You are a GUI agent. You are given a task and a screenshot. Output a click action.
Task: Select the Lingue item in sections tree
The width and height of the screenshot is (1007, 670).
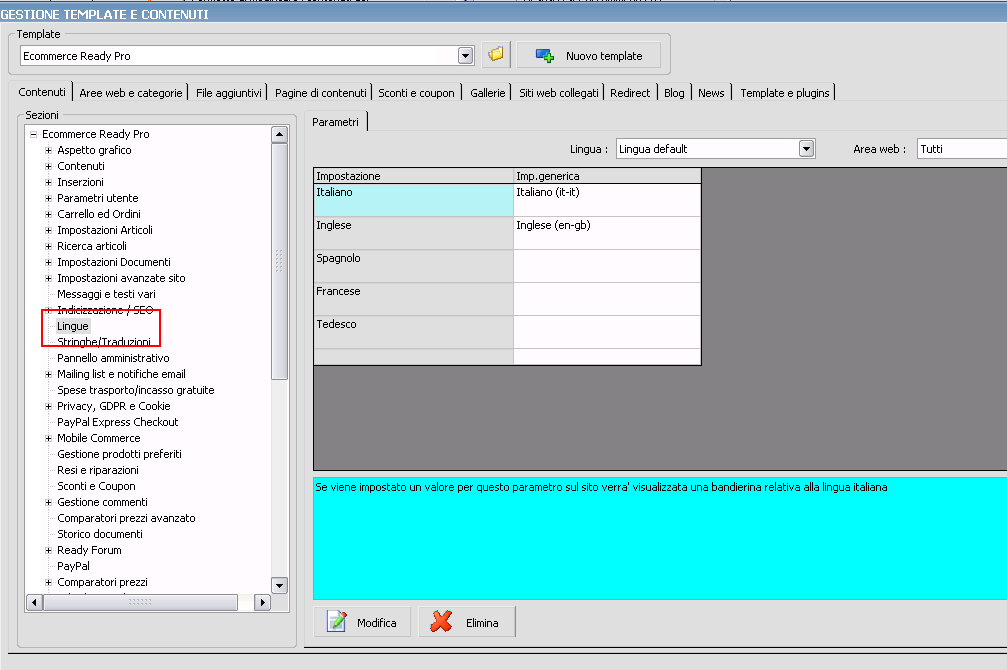pos(73,326)
